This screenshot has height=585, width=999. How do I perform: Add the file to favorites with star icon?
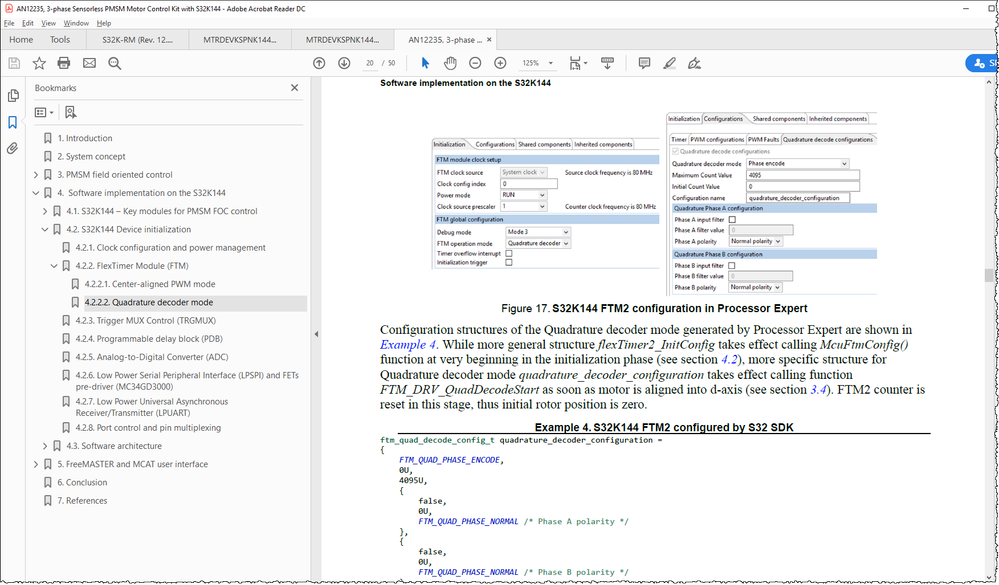39,63
